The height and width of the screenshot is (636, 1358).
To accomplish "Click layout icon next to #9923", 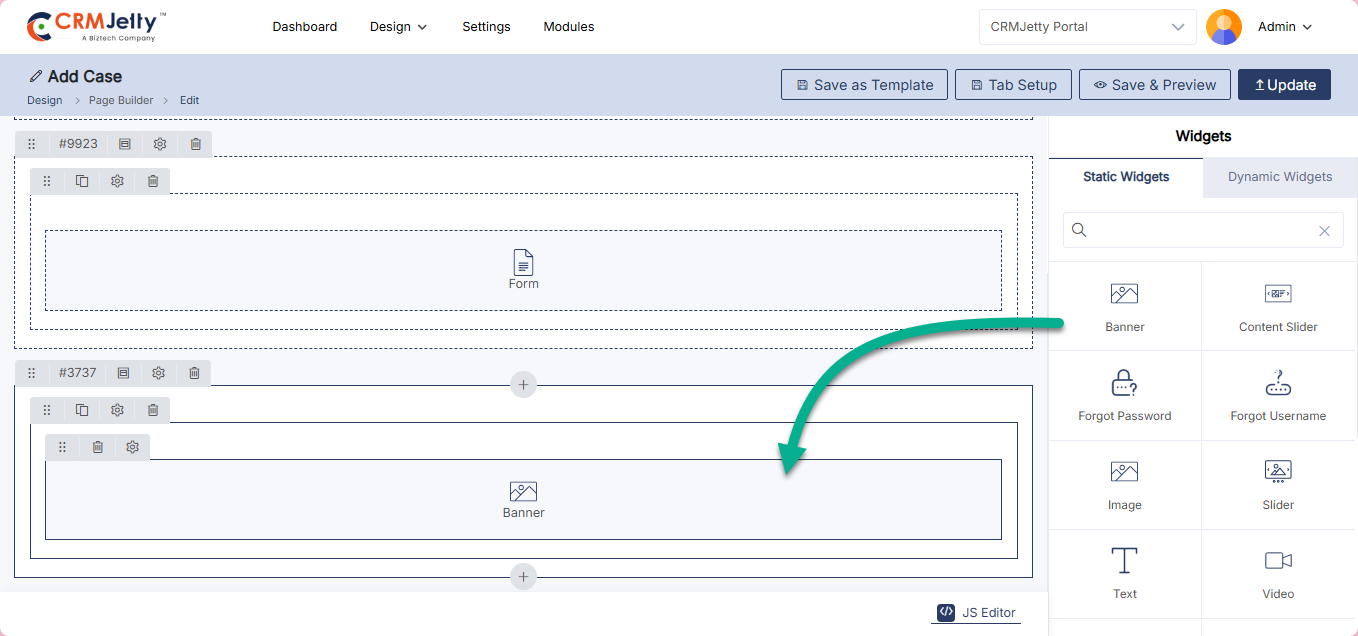I will point(125,144).
